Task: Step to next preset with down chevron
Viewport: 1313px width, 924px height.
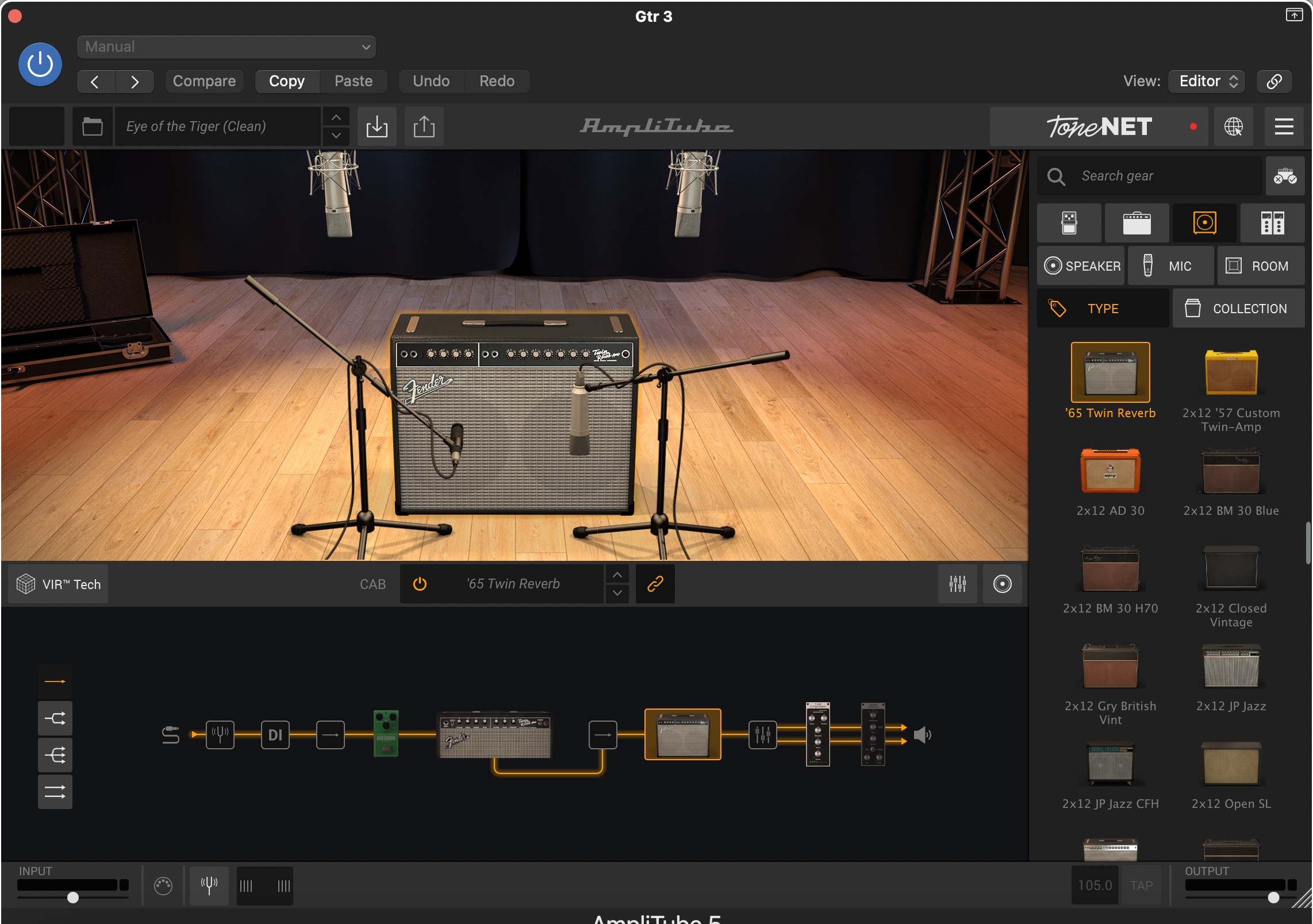Action: (336, 136)
